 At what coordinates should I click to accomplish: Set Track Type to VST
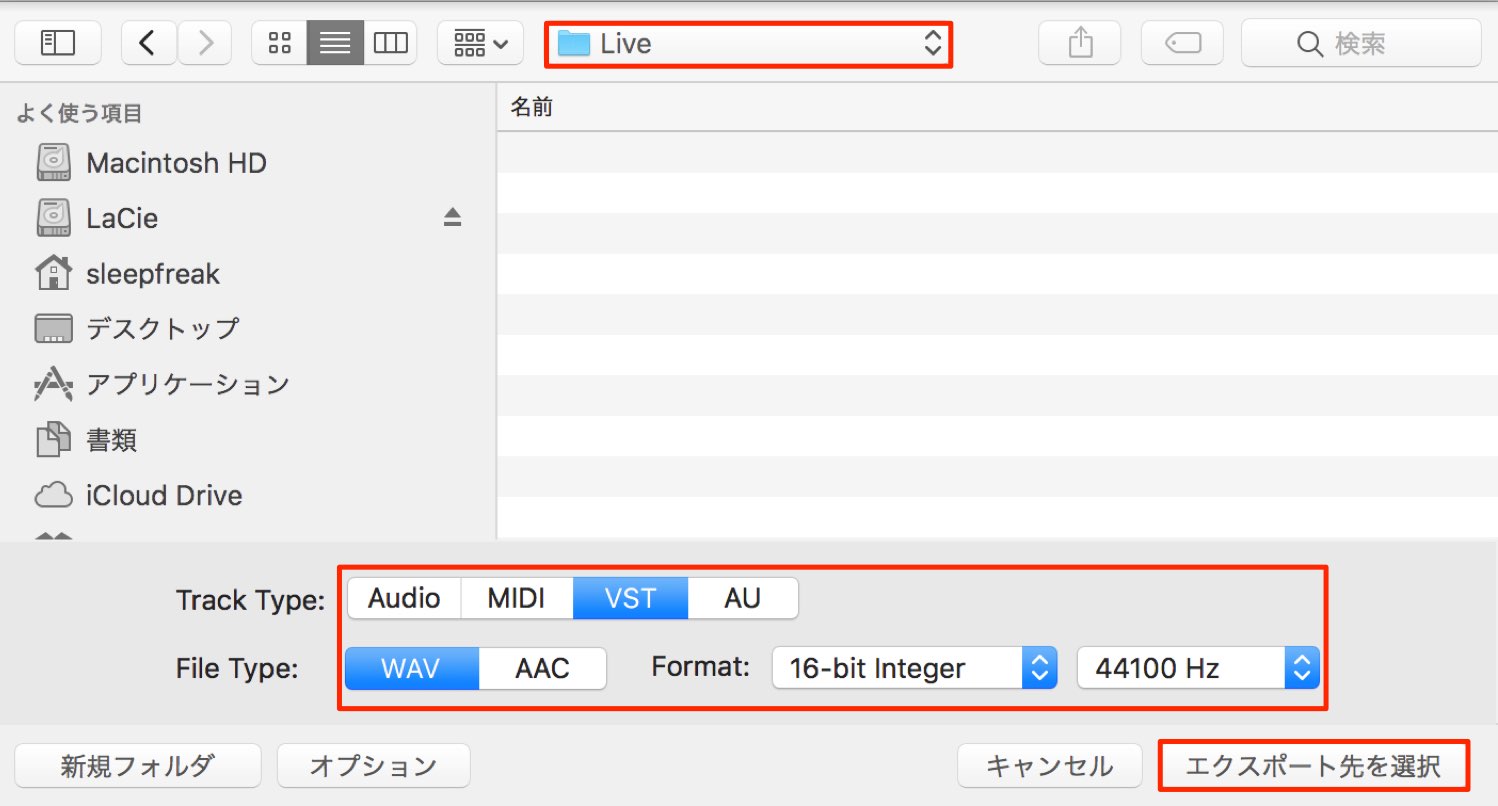pos(630,598)
